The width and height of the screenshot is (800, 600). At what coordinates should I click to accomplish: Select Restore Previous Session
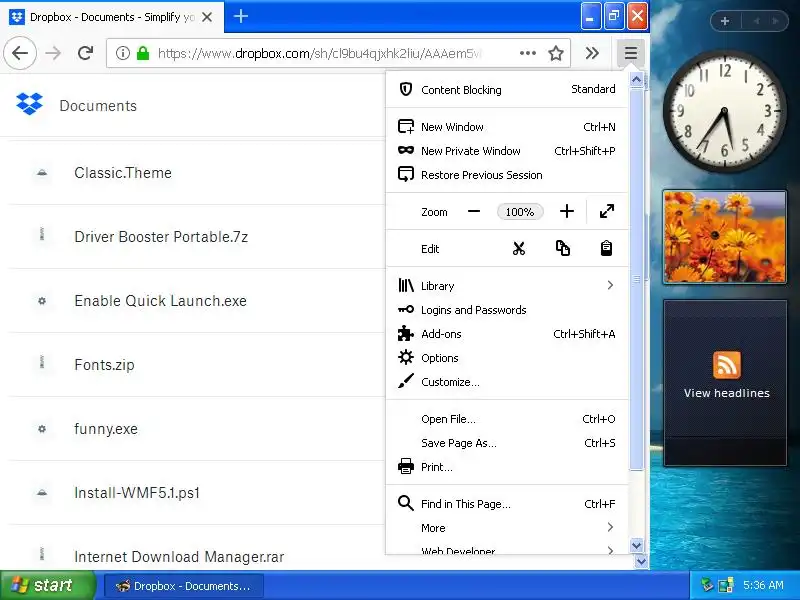coord(507,174)
